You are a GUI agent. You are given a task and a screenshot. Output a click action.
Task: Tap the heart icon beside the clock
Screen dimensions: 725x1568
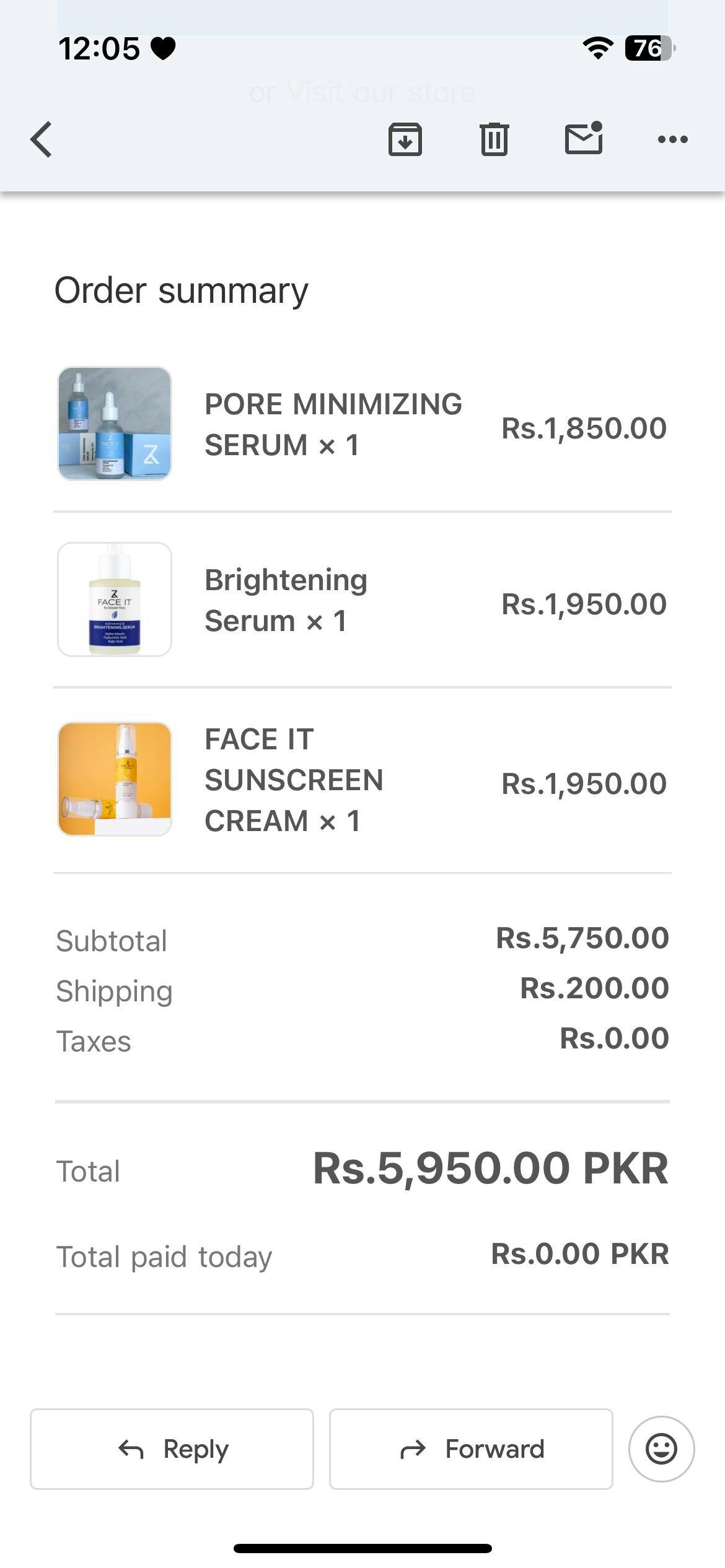coord(163,48)
